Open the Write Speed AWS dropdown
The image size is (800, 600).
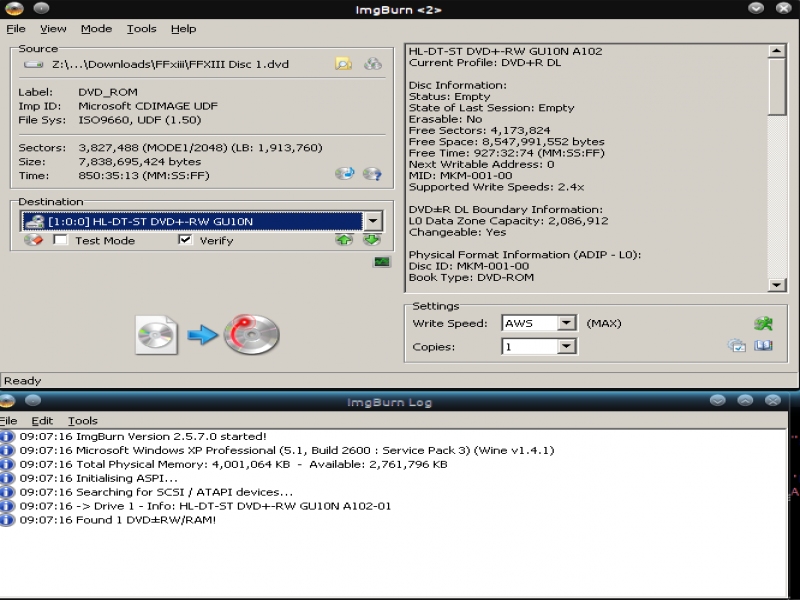coord(566,323)
